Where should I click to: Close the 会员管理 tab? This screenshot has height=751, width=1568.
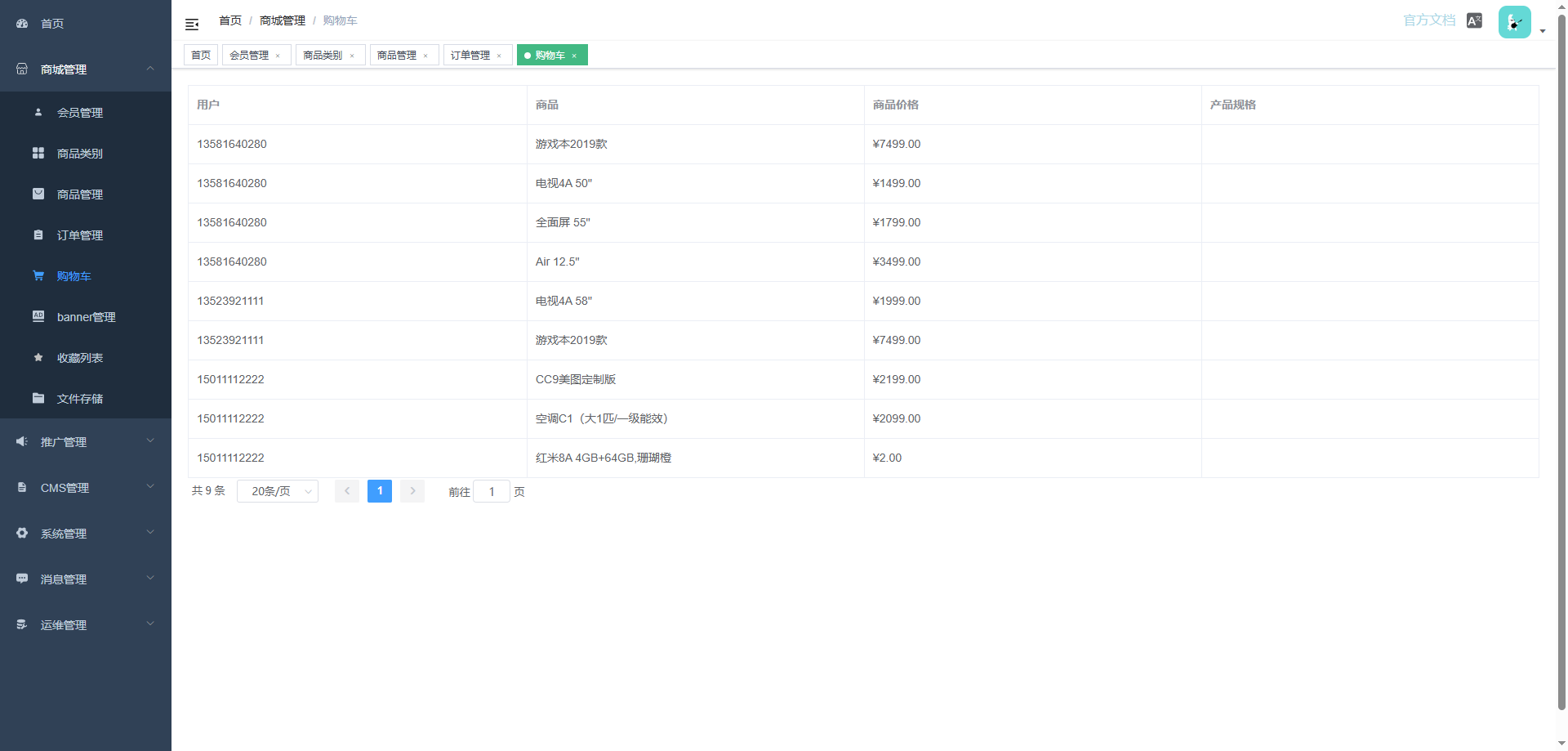278,56
